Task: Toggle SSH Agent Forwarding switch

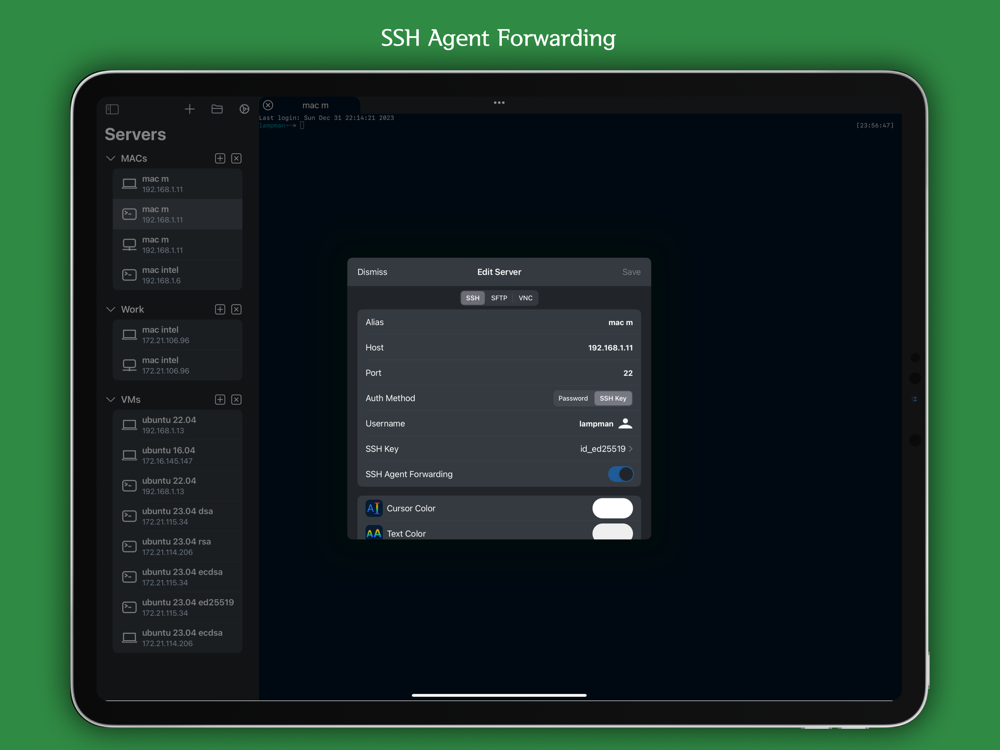Action: [x=621, y=474]
